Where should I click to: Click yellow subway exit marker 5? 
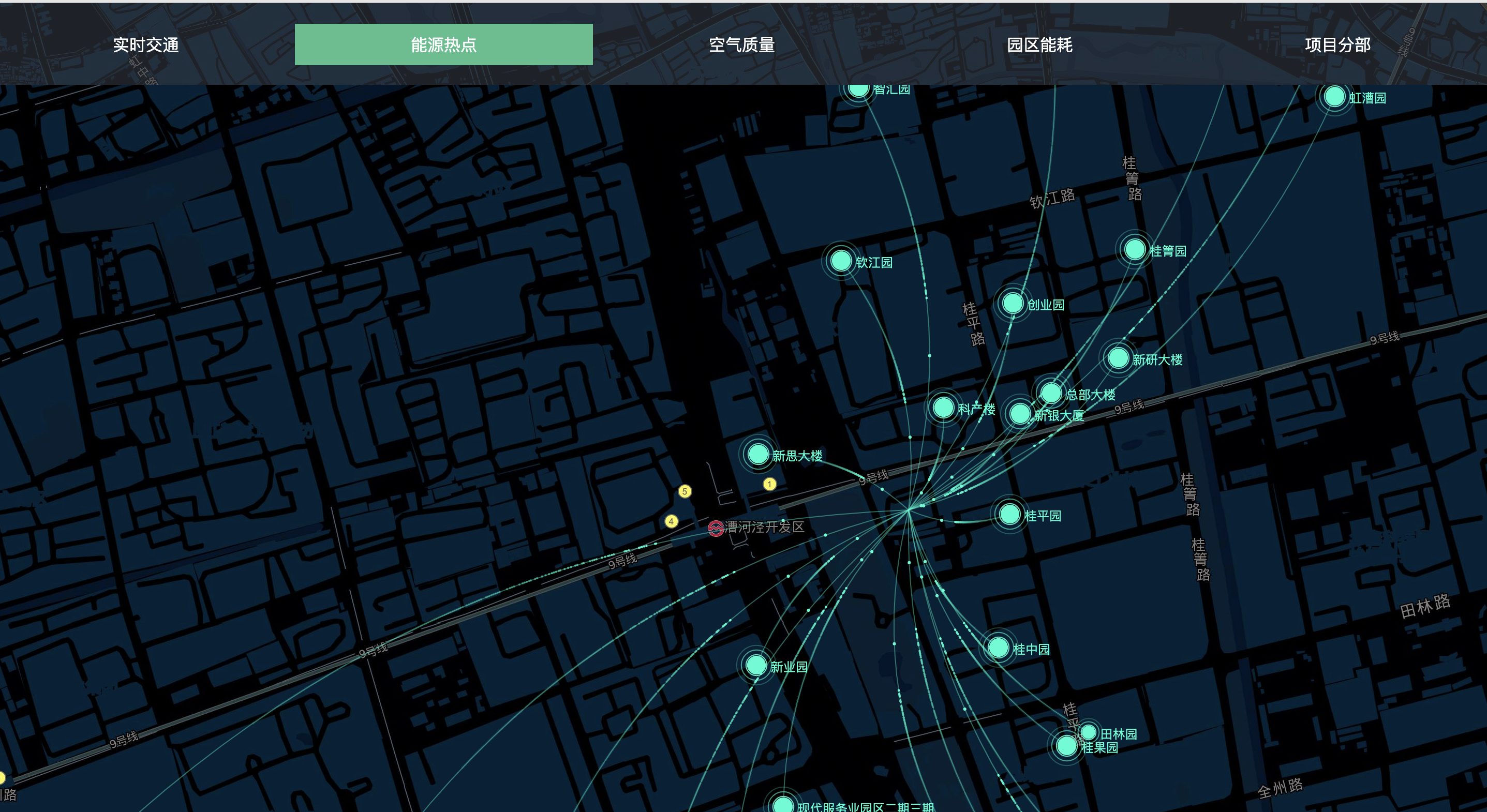685,492
